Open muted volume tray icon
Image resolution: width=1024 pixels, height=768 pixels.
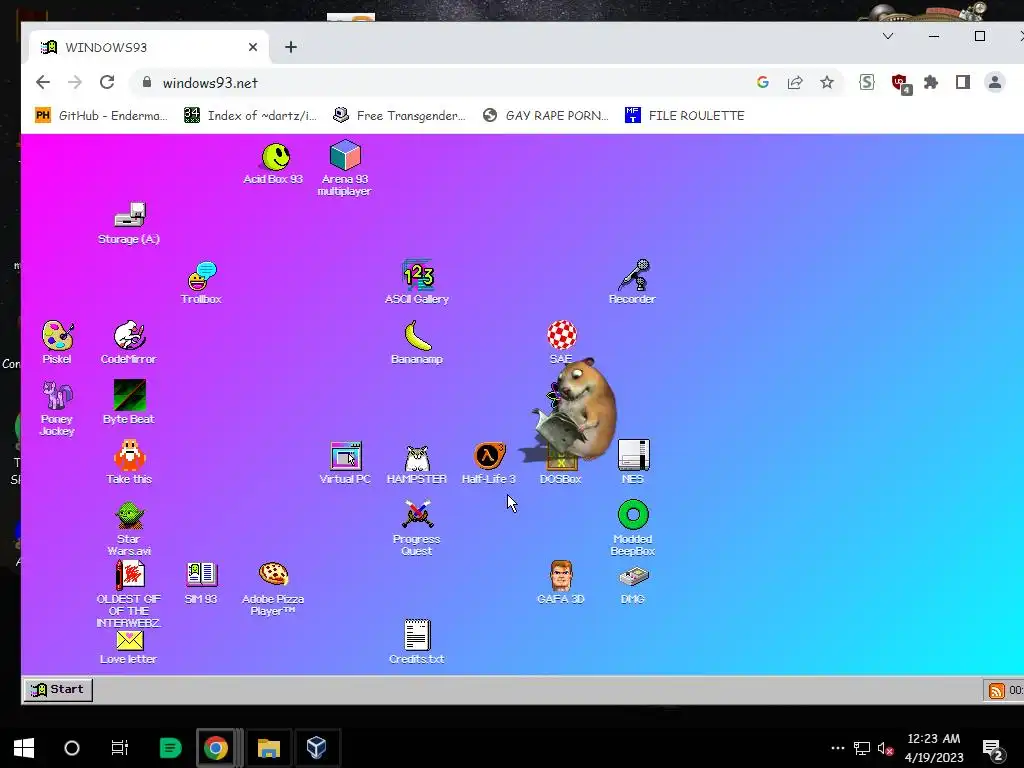[885, 748]
